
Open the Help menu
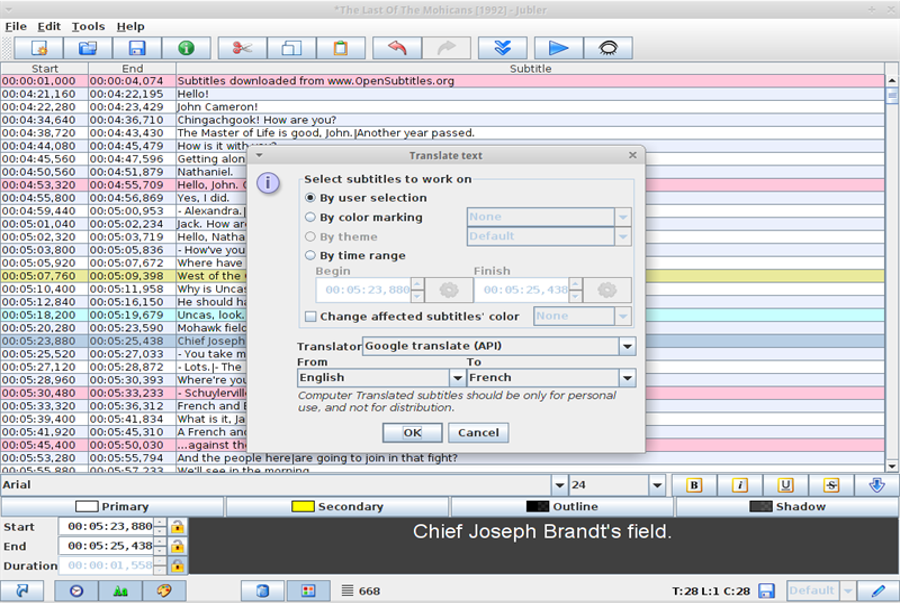tap(130, 26)
